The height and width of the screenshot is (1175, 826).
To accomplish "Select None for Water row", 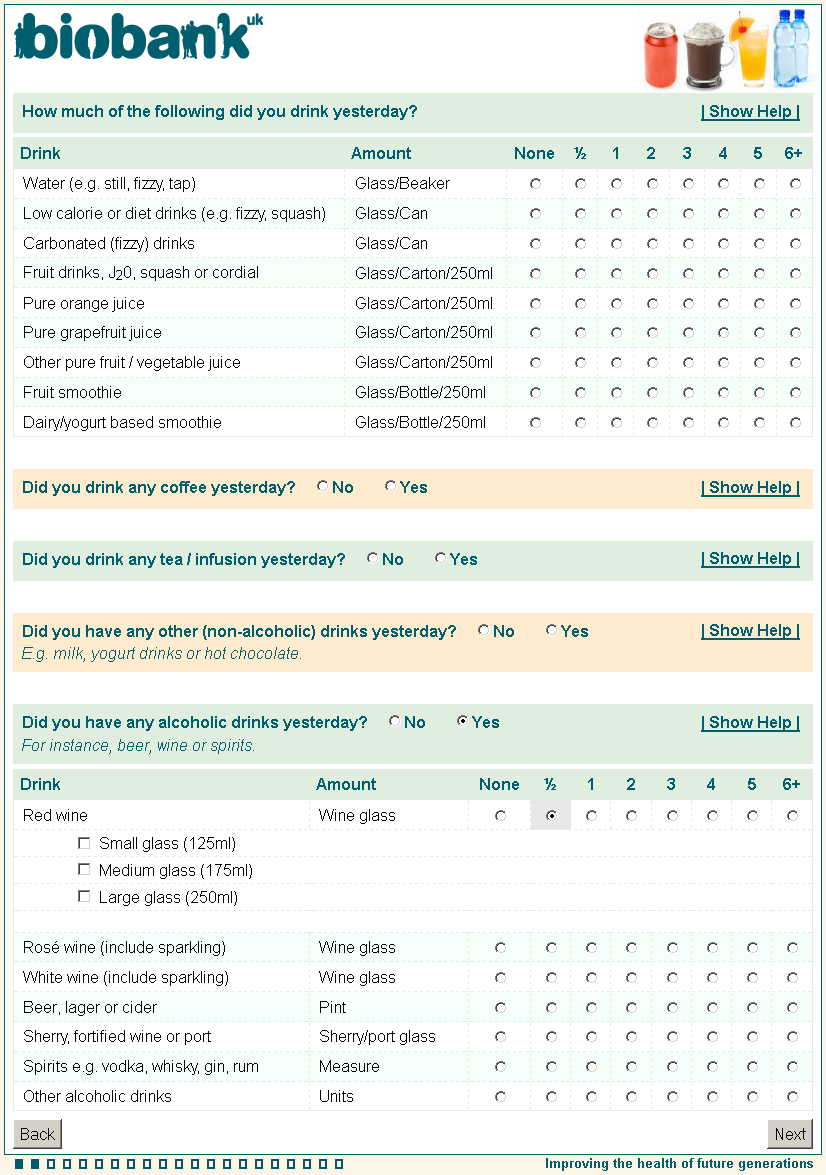I will click(536, 184).
